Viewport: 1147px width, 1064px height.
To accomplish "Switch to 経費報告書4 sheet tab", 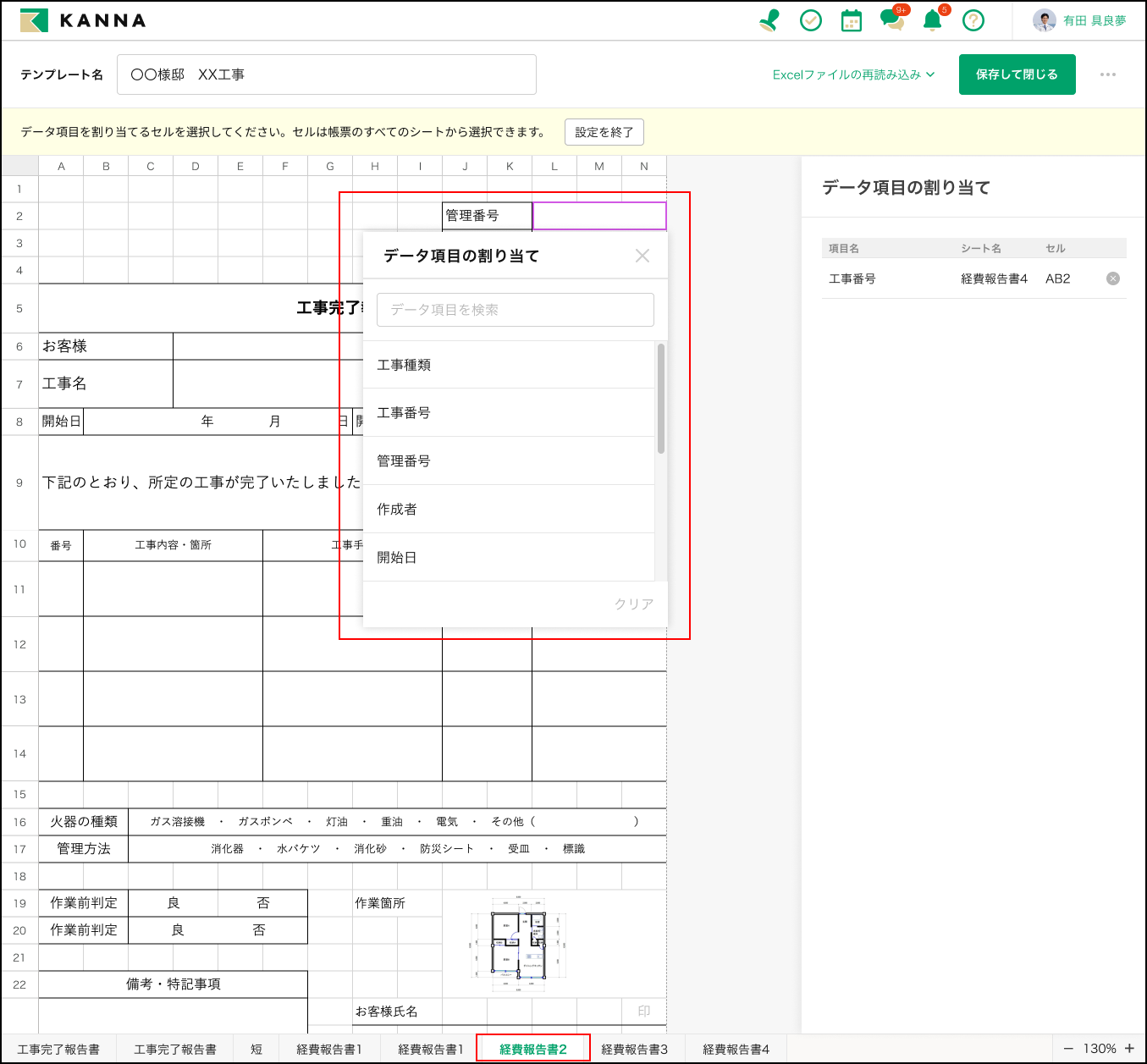I will click(736, 1049).
